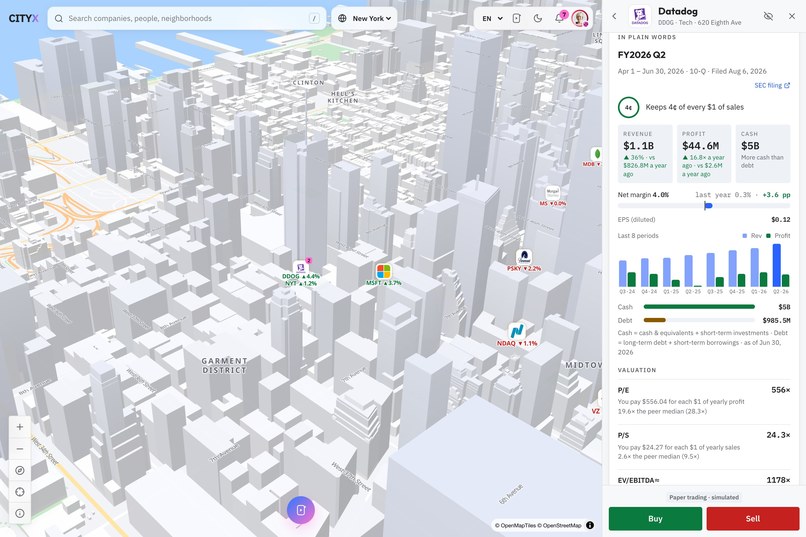
Task: Click the Paper trading simulated label
Action: [704, 497]
